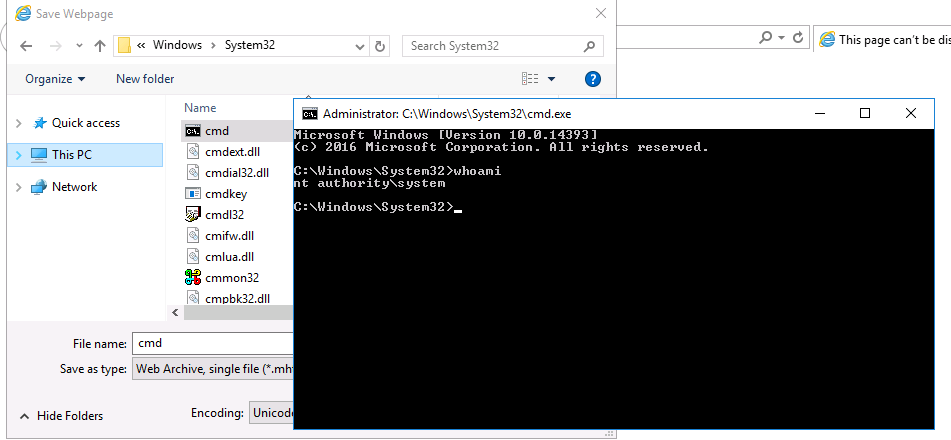Expand the address bar history dropdown

coord(360,46)
